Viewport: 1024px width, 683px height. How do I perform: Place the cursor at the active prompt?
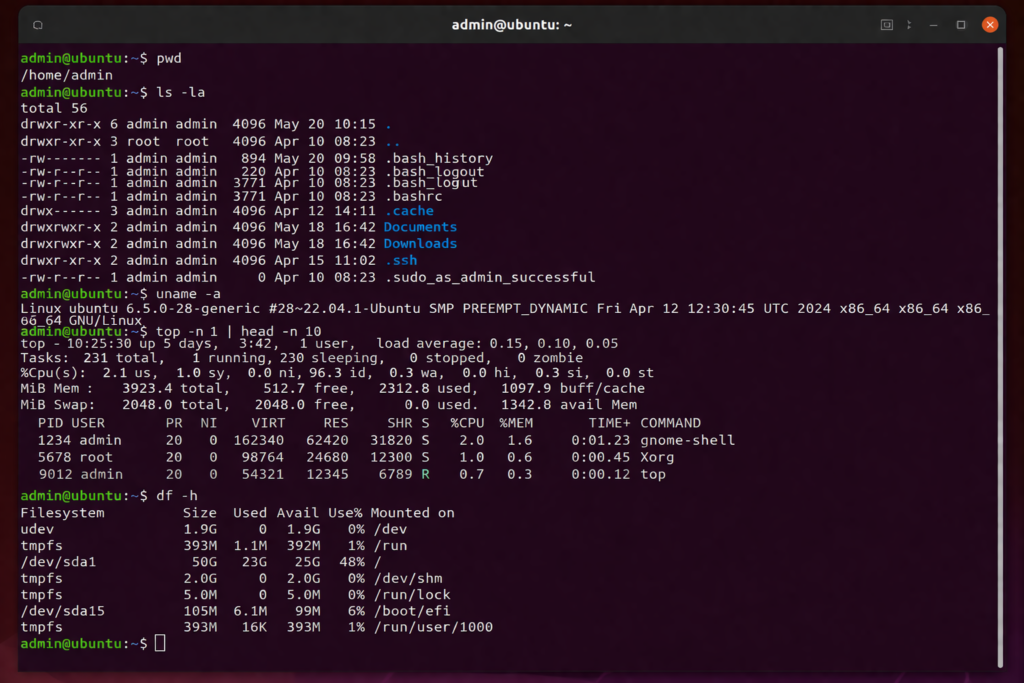[x=161, y=643]
